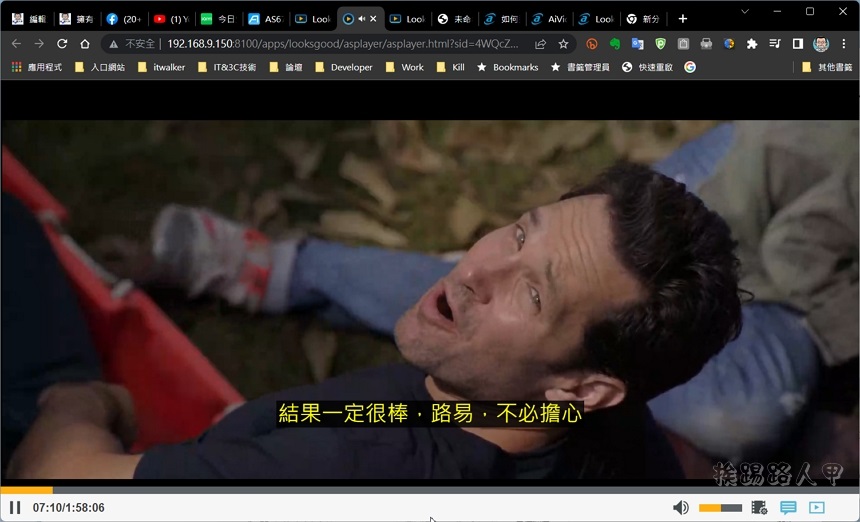Open the 書籤管理員 bookmark manager link
The image size is (860, 522).
click(x=580, y=67)
